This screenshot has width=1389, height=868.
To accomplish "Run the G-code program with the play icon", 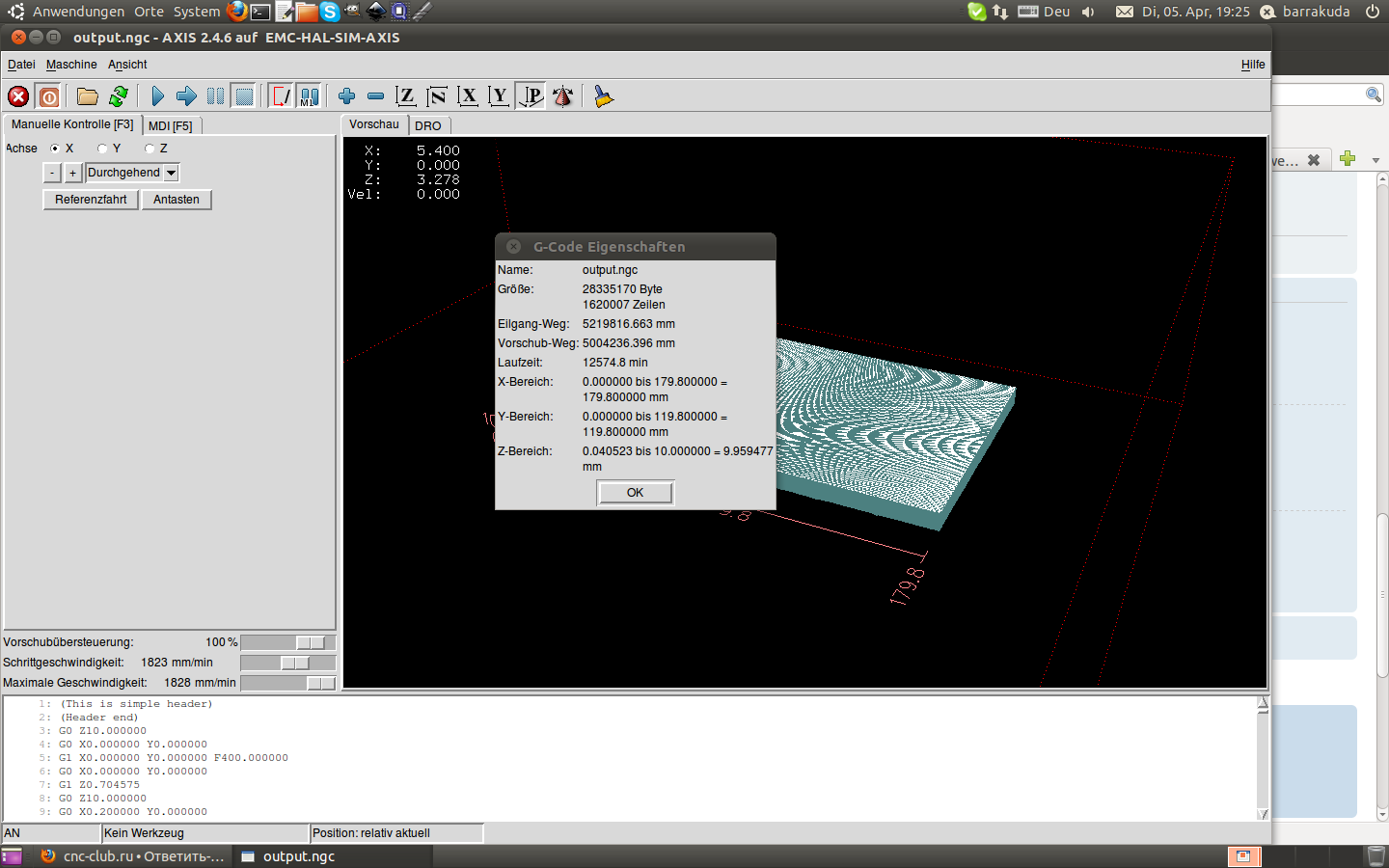I will (x=158, y=96).
